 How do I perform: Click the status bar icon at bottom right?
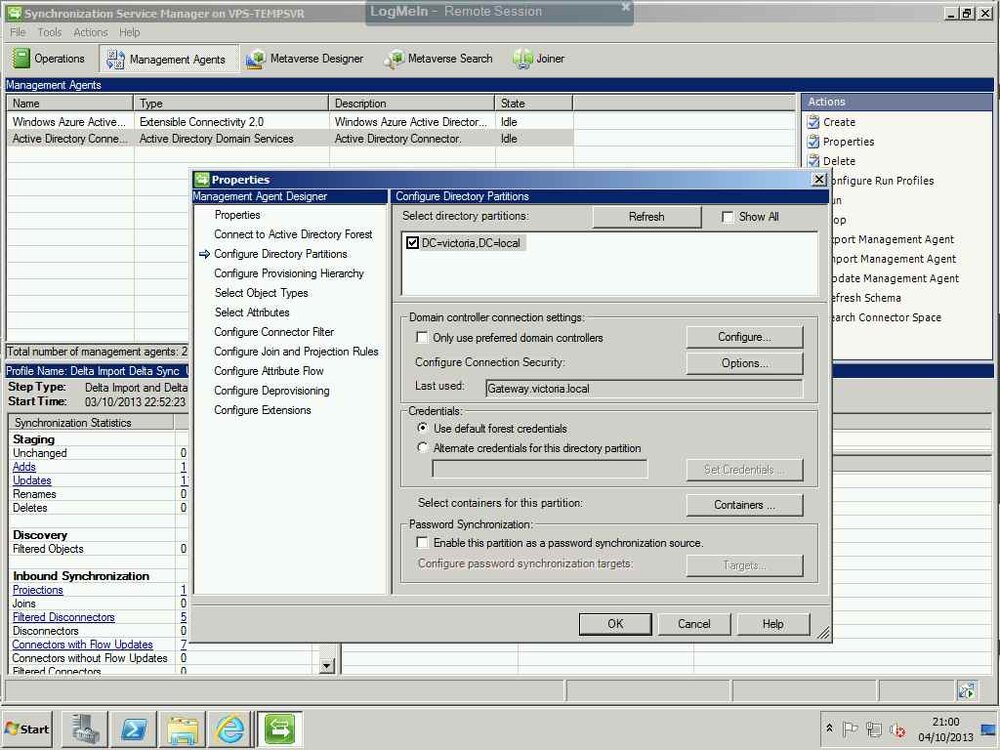coord(966,690)
